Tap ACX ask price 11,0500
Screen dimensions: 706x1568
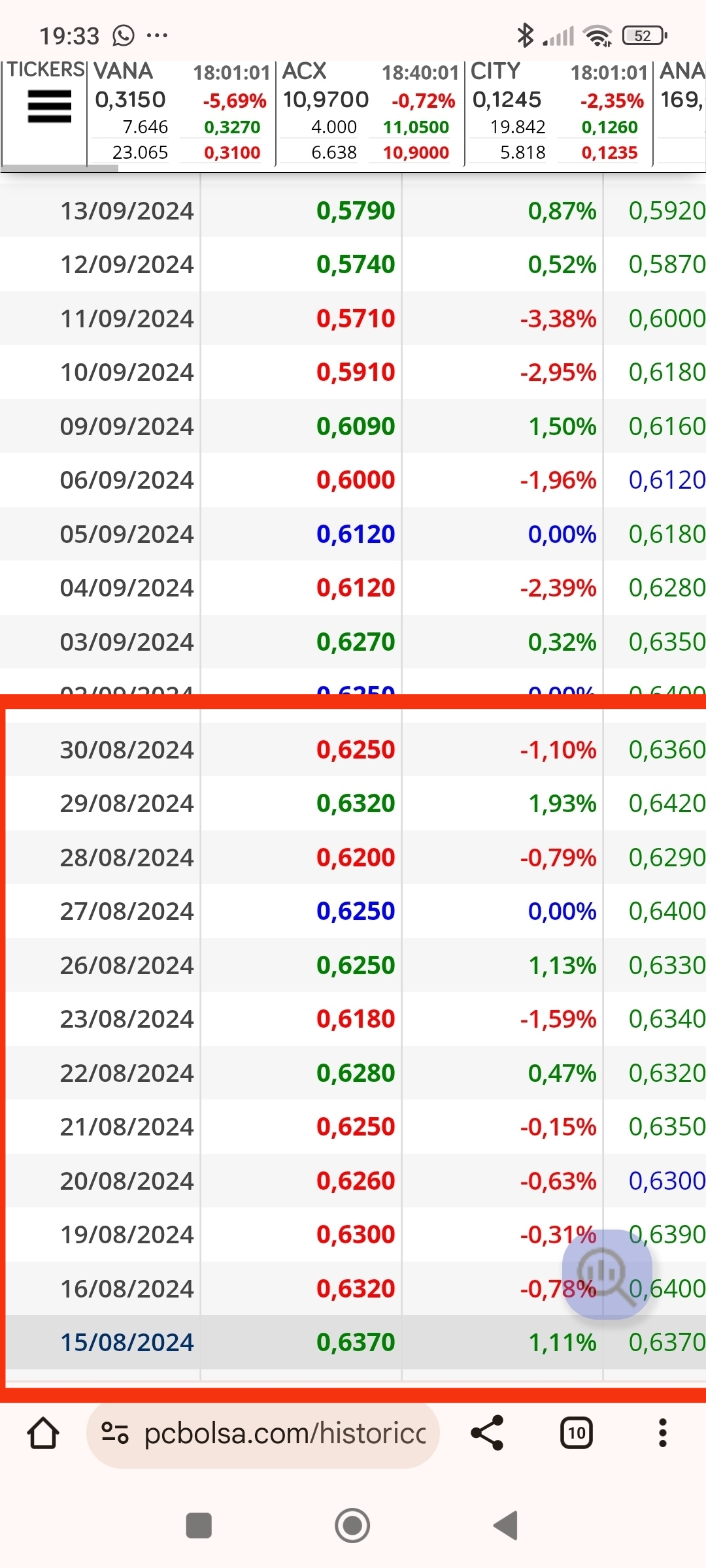[x=416, y=127]
